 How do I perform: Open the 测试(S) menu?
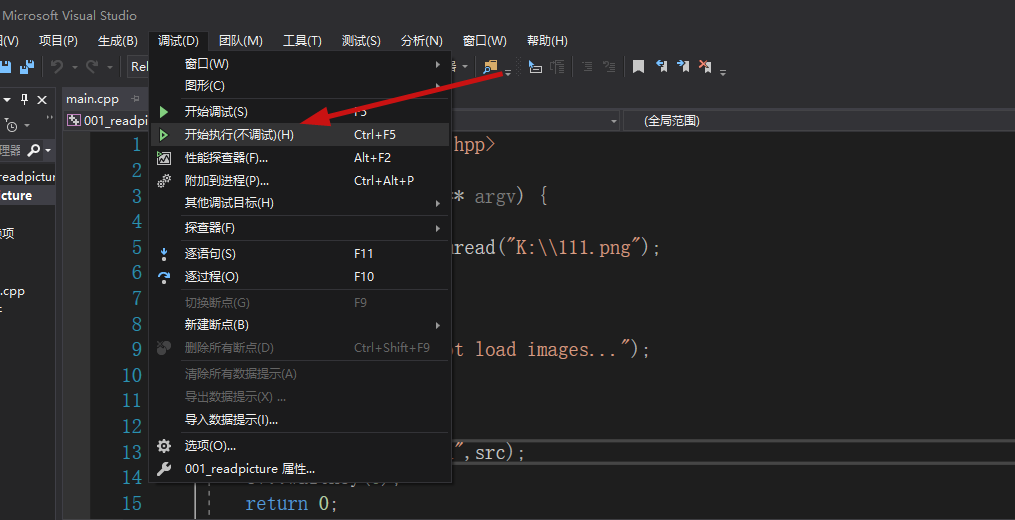click(361, 41)
